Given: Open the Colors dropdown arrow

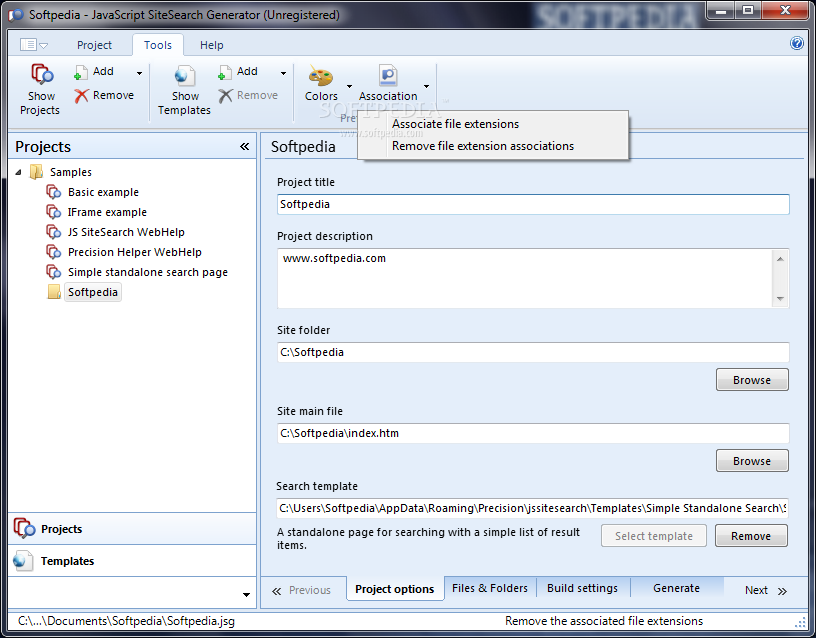Looking at the screenshot, I should (x=349, y=86).
